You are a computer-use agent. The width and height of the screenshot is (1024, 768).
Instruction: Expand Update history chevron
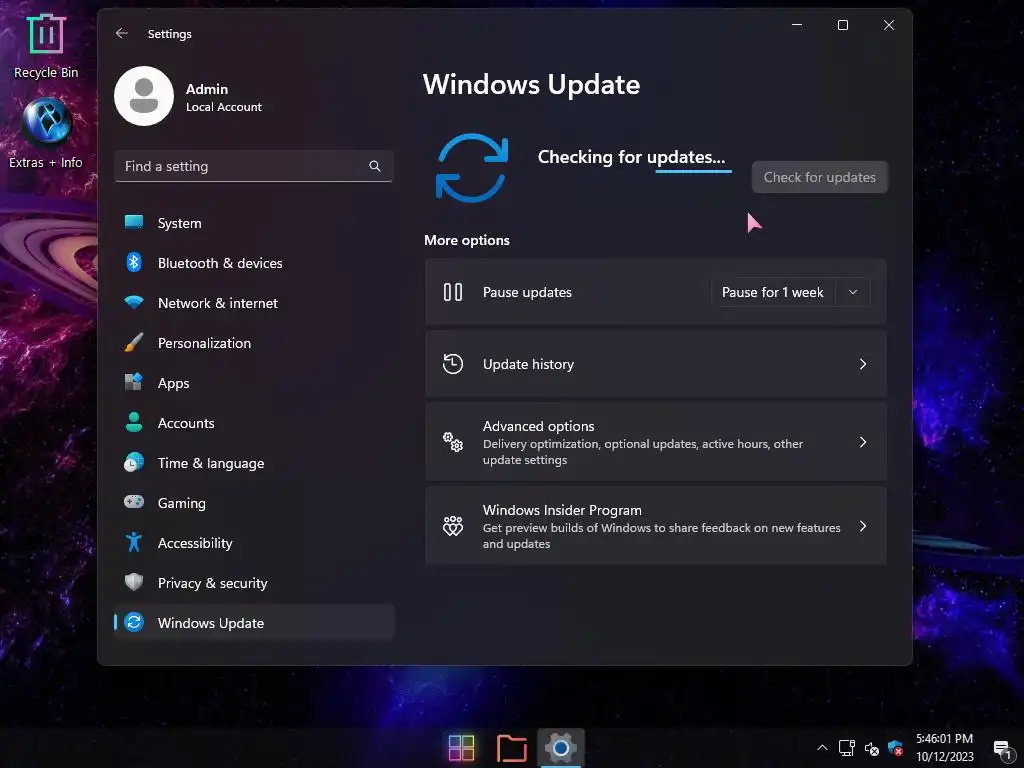[863, 364]
